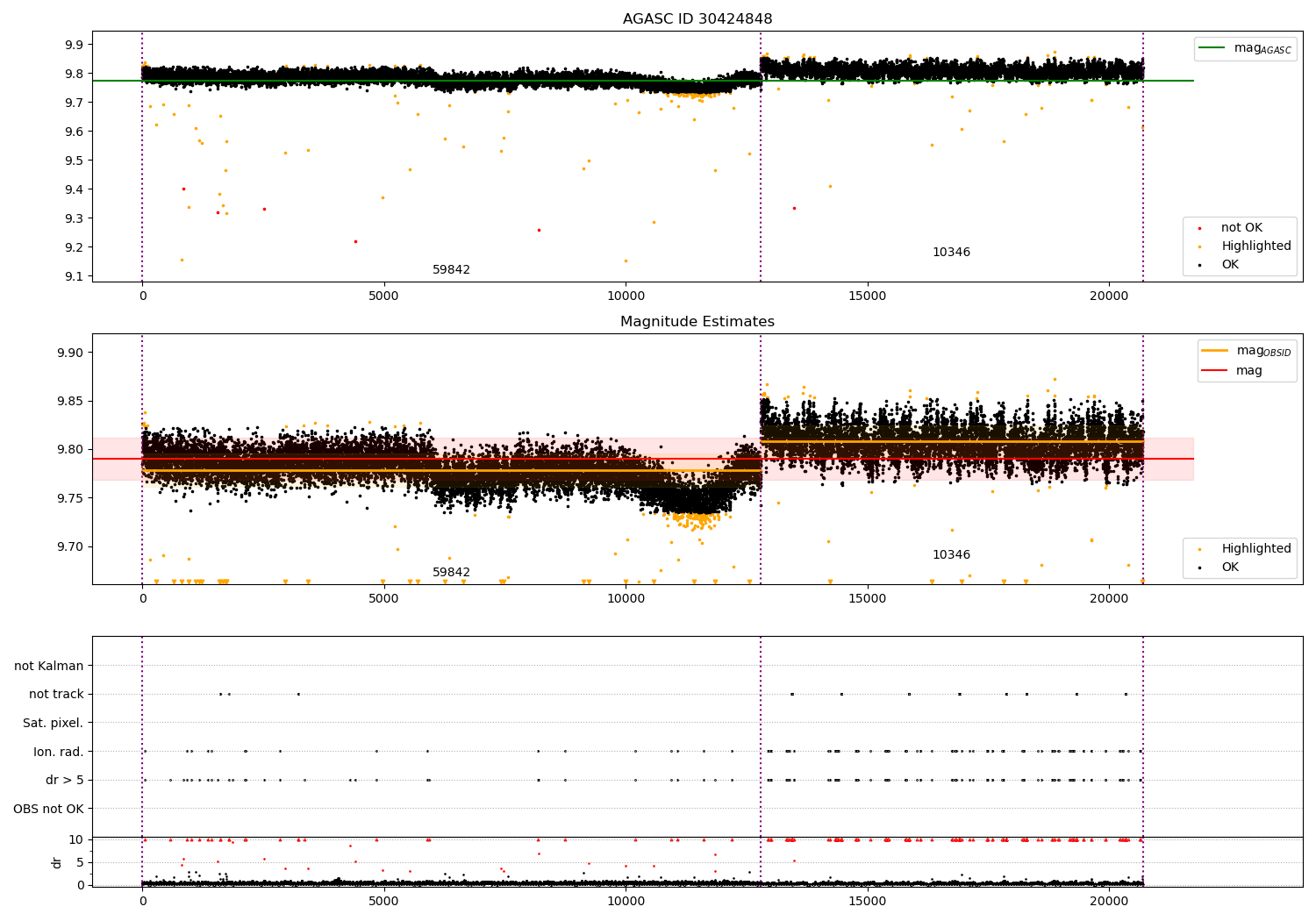Click the 20000 x-axis tick under Magnitude Estimates panel

[x=1109, y=599]
